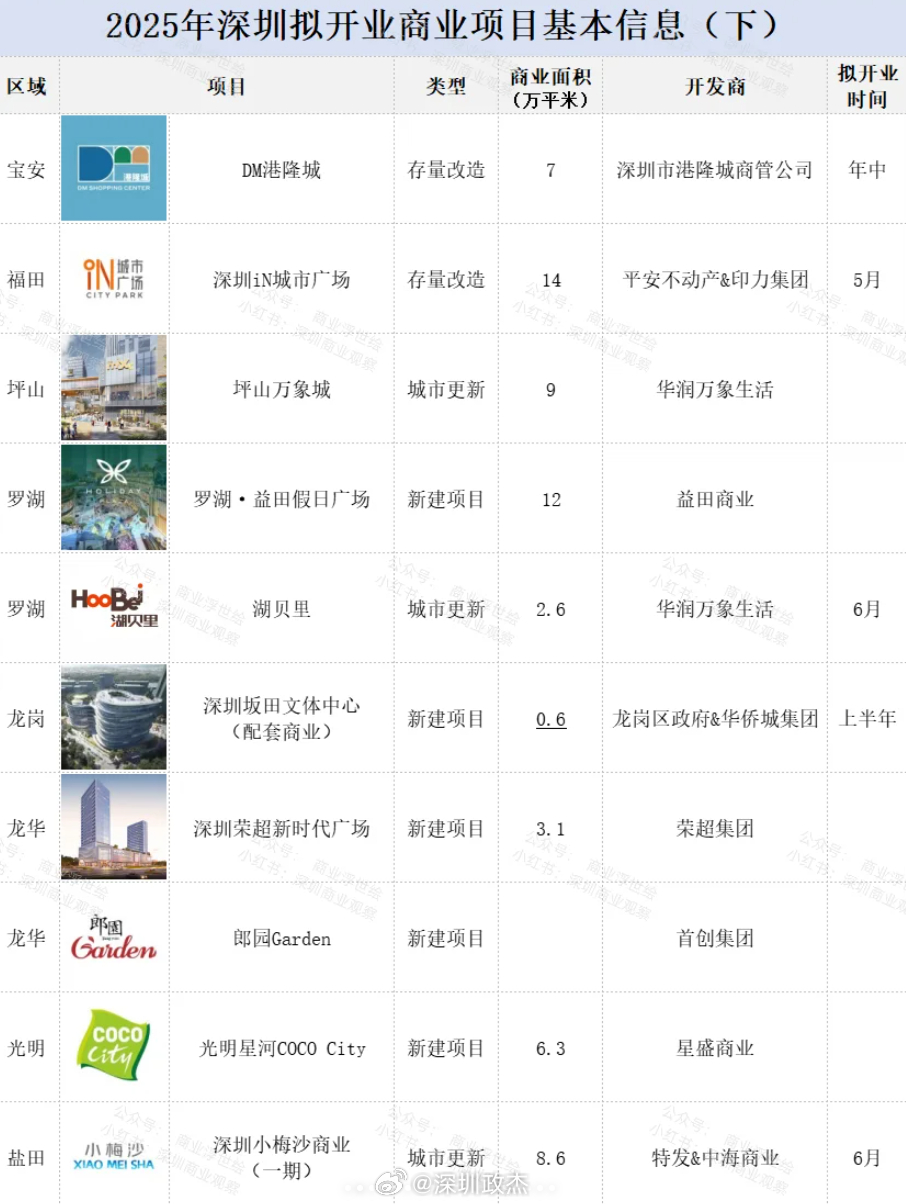Image resolution: width=906 pixels, height=1204 pixels.
Task: Select developer 平安不动产&印力集团
Action: tap(715, 280)
